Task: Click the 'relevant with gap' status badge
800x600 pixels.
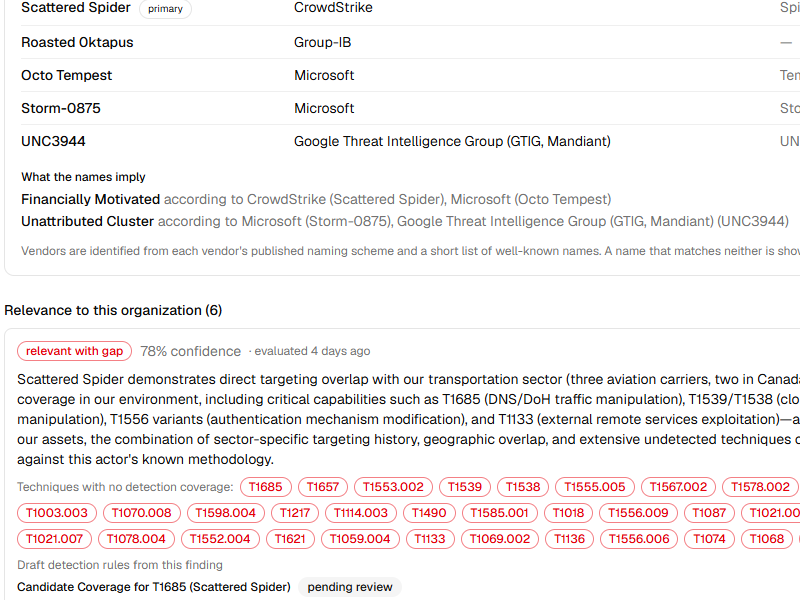Action: tap(74, 351)
